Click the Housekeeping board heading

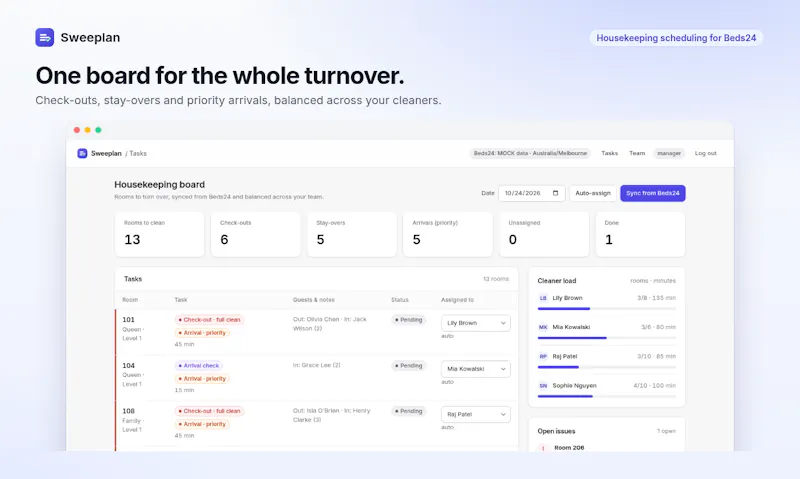(159, 185)
